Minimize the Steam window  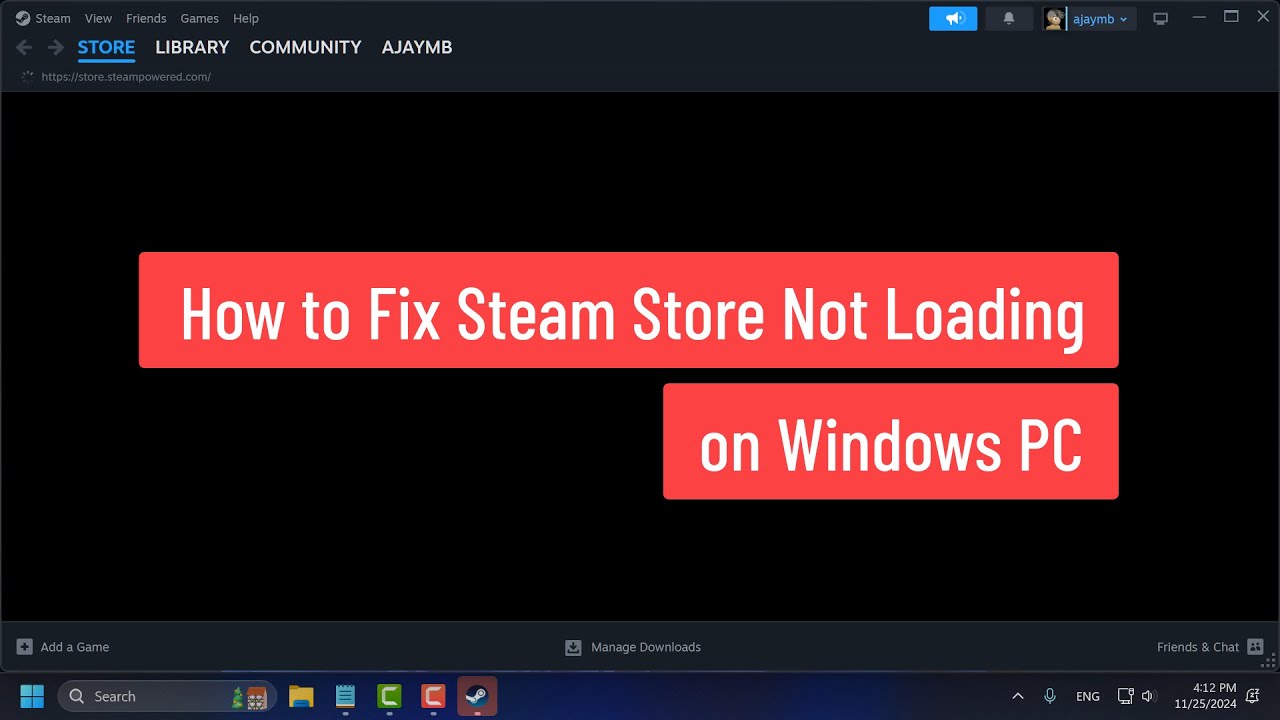(1200, 17)
